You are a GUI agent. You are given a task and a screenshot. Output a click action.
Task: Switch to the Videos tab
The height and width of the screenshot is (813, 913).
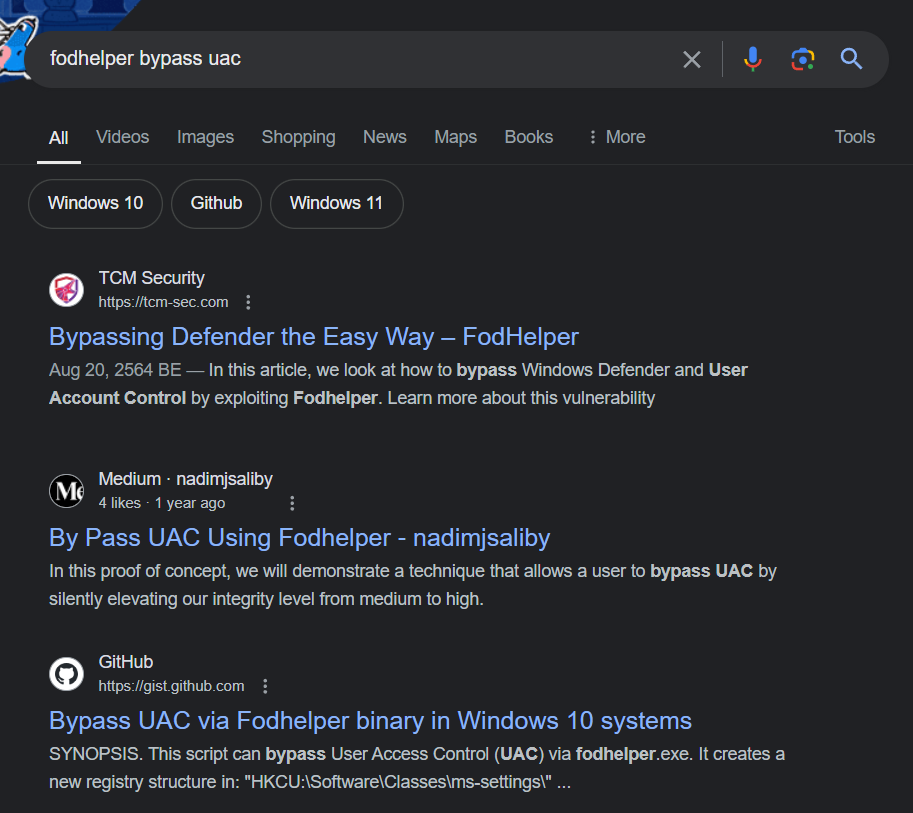tap(122, 137)
